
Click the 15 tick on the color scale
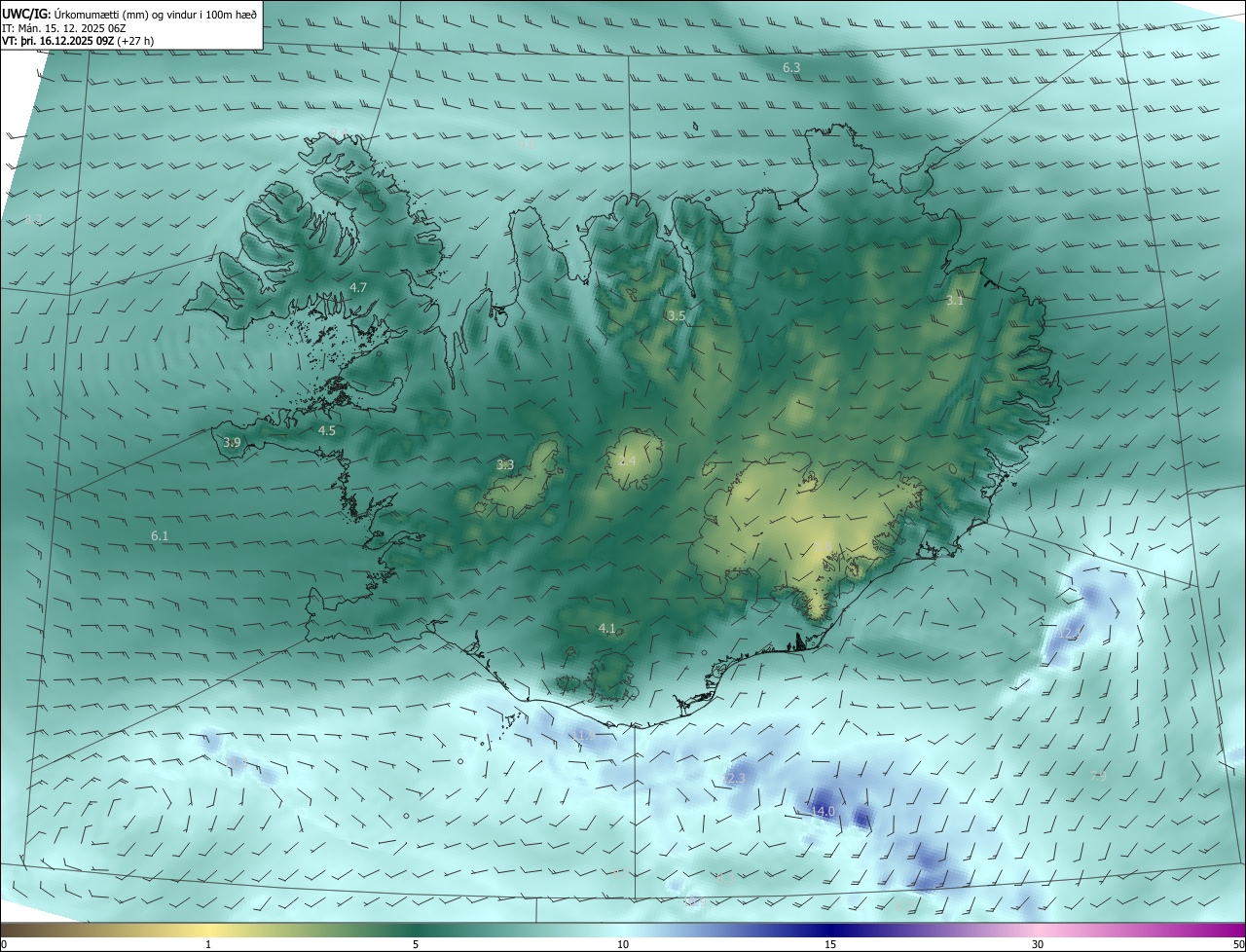click(830, 944)
